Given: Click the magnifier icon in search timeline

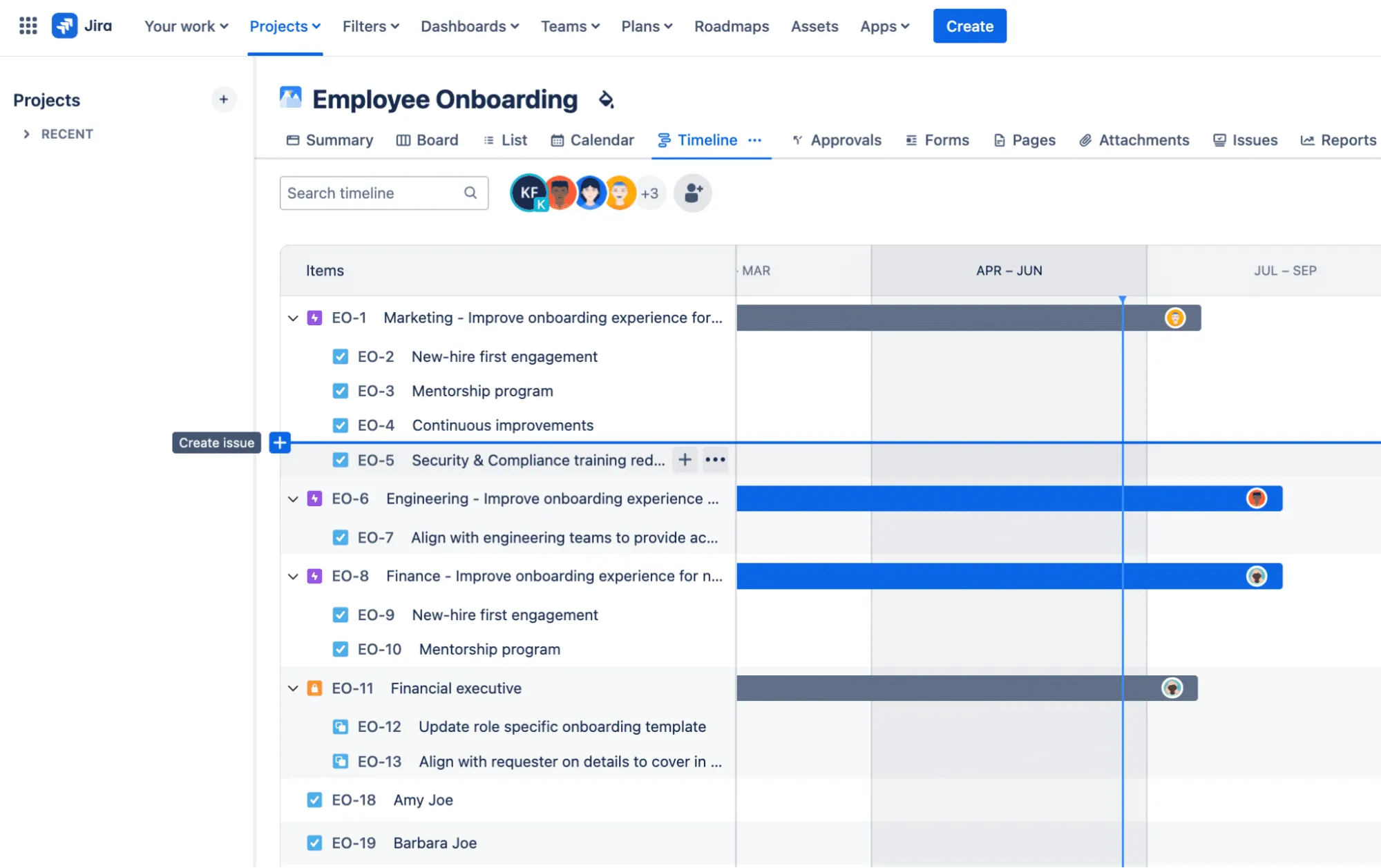Looking at the screenshot, I should pos(470,193).
